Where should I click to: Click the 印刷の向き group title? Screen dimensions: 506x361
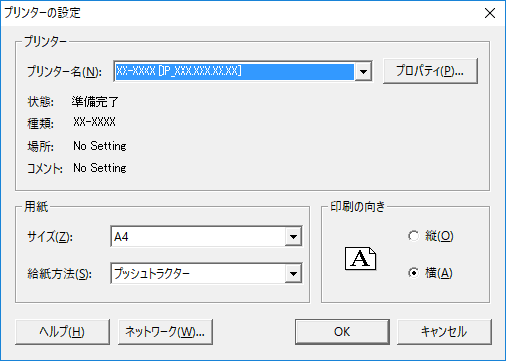(x=358, y=207)
